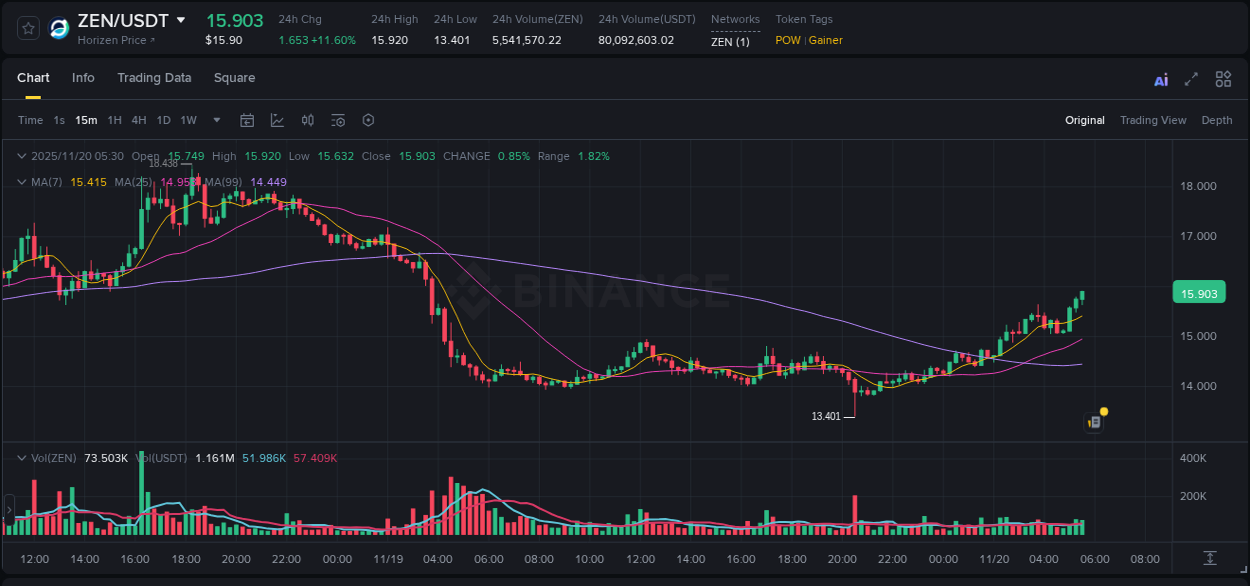Collapse the Vol indicator panel
This screenshot has width=1250, height=586.
(21, 458)
